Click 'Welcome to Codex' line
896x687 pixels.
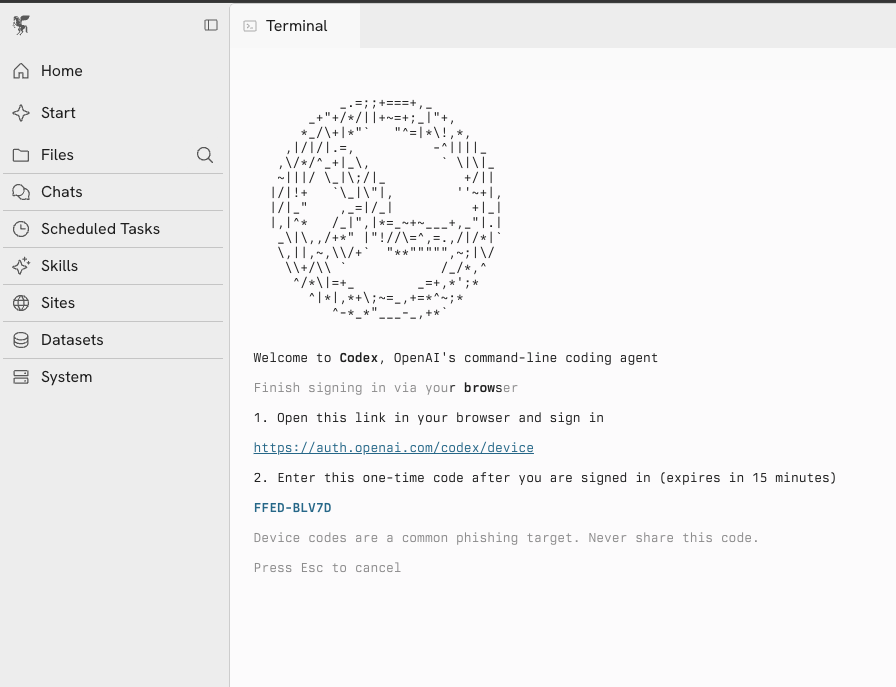(x=455, y=358)
